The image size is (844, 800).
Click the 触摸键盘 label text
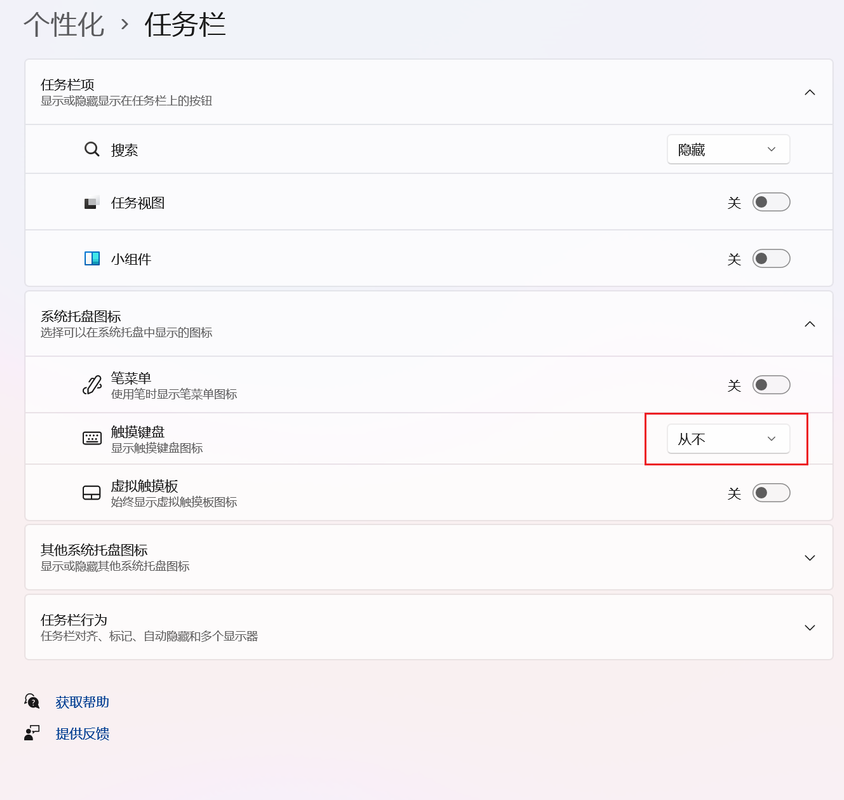pyautogui.click(x=138, y=432)
